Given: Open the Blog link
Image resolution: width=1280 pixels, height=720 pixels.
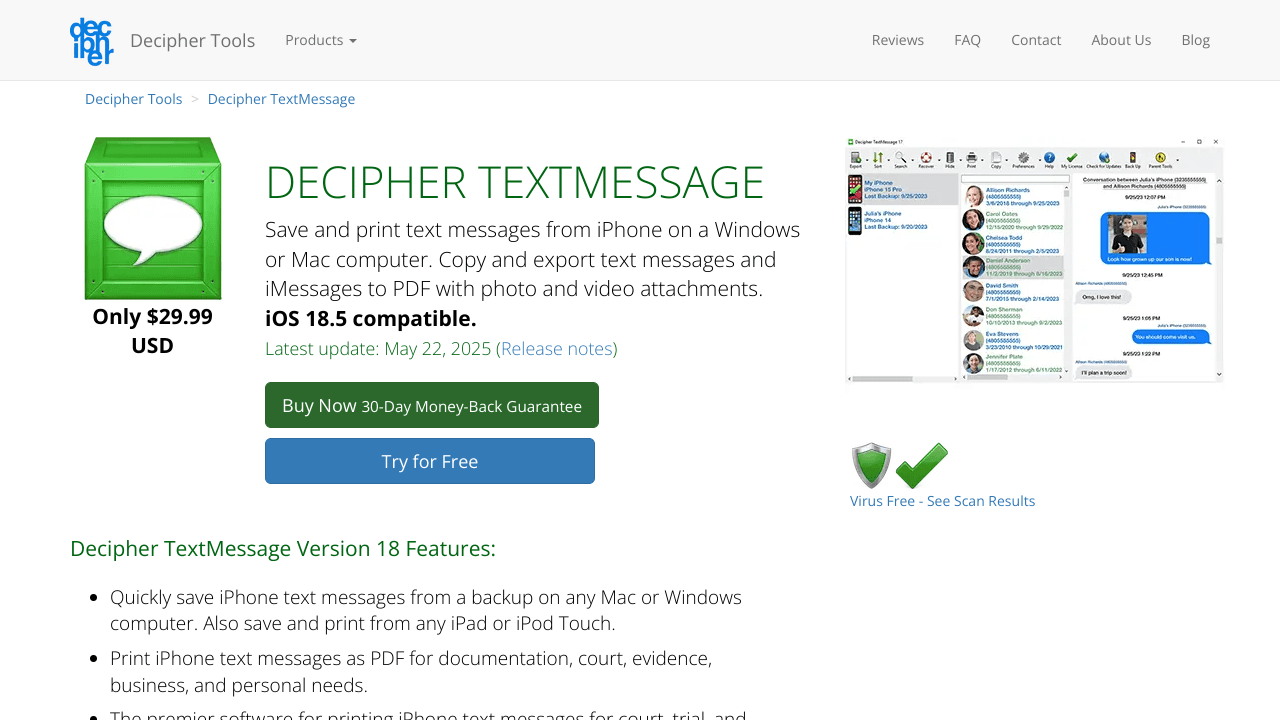Looking at the screenshot, I should 1196,40.
